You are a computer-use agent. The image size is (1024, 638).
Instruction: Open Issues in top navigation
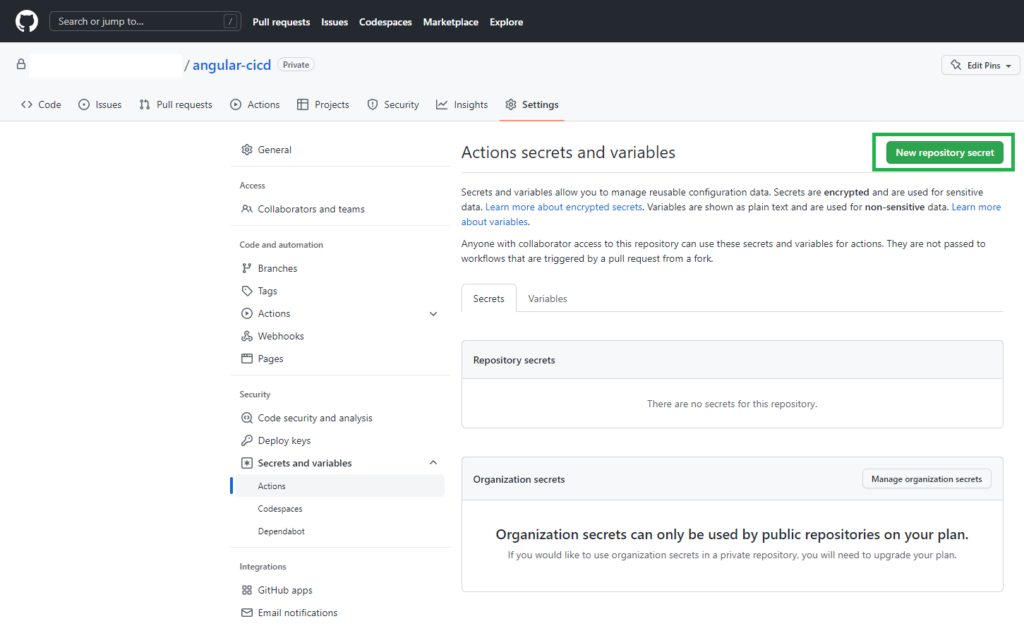tap(334, 22)
